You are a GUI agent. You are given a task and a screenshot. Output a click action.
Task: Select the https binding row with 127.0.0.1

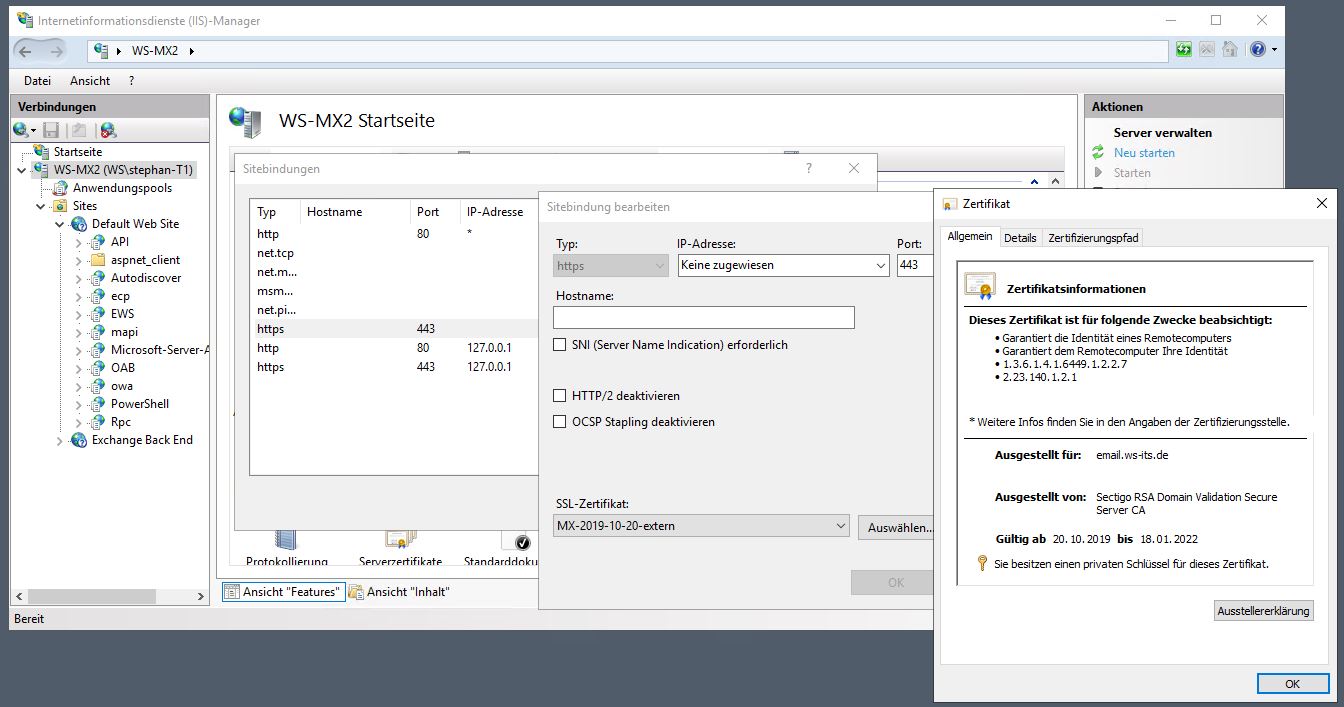click(393, 367)
